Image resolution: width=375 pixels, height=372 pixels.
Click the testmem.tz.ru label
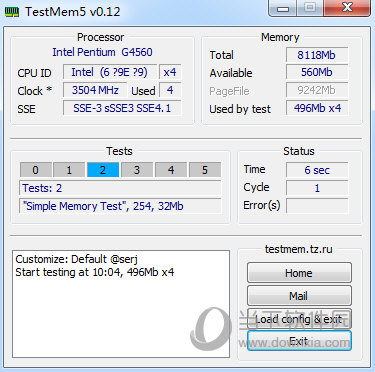click(299, 249)
